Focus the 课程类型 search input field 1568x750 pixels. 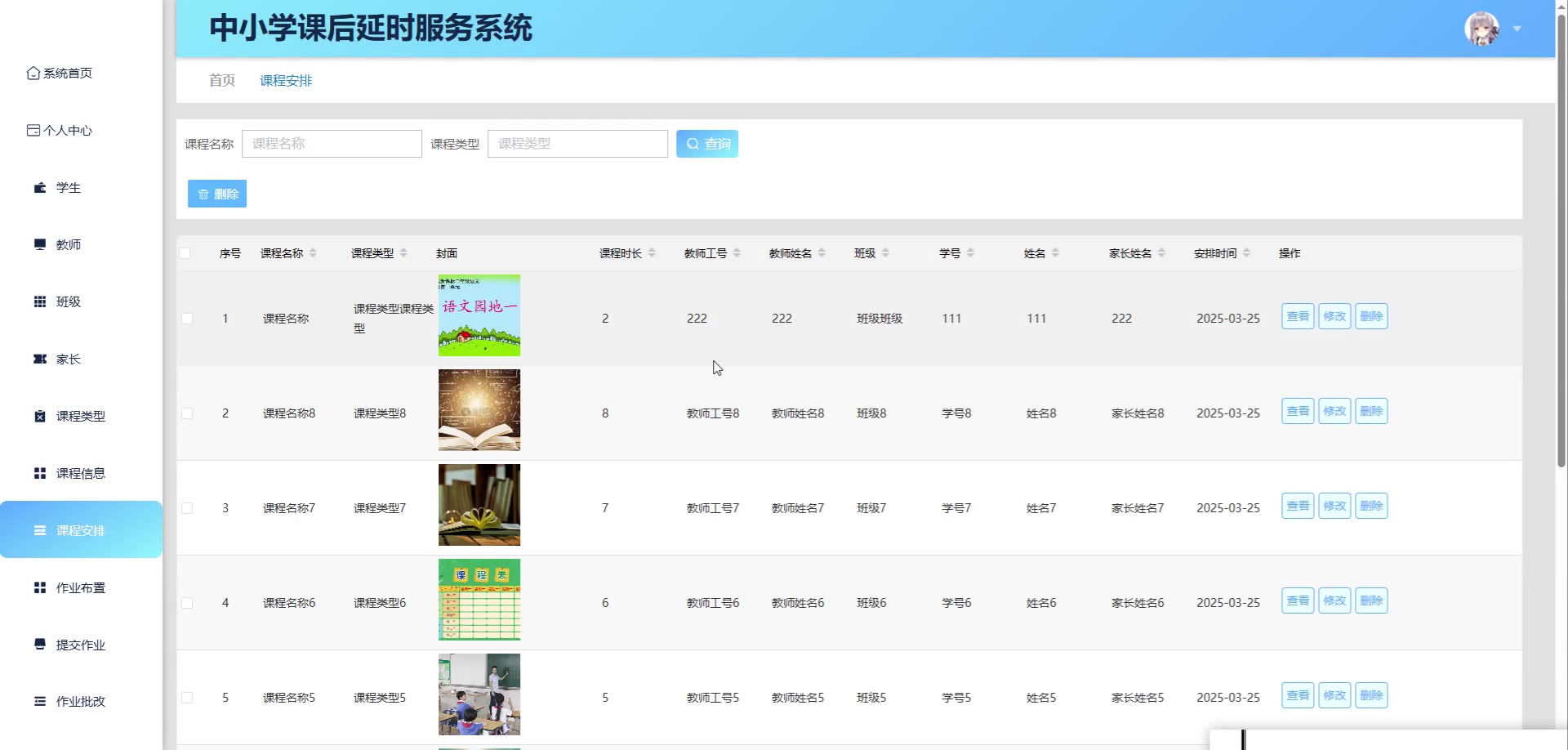click(577, 144)
